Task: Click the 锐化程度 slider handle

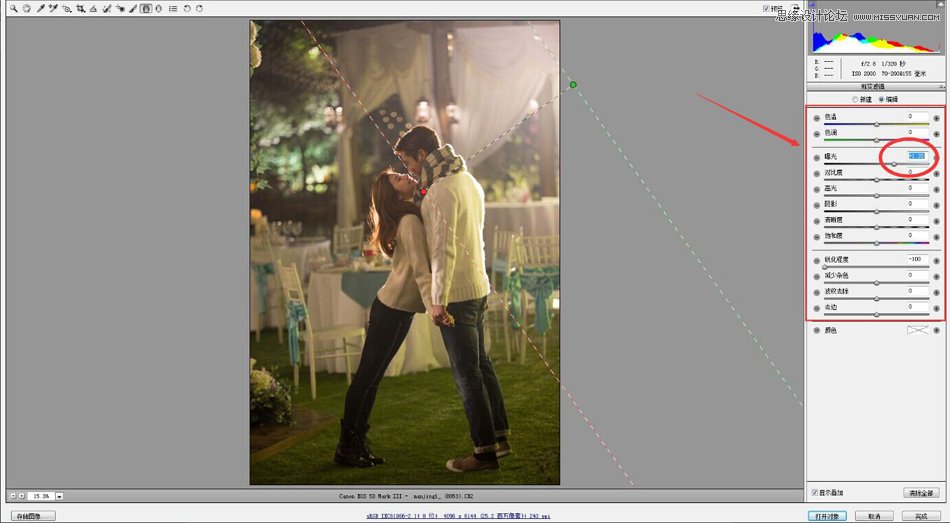Action: point(825,267)
